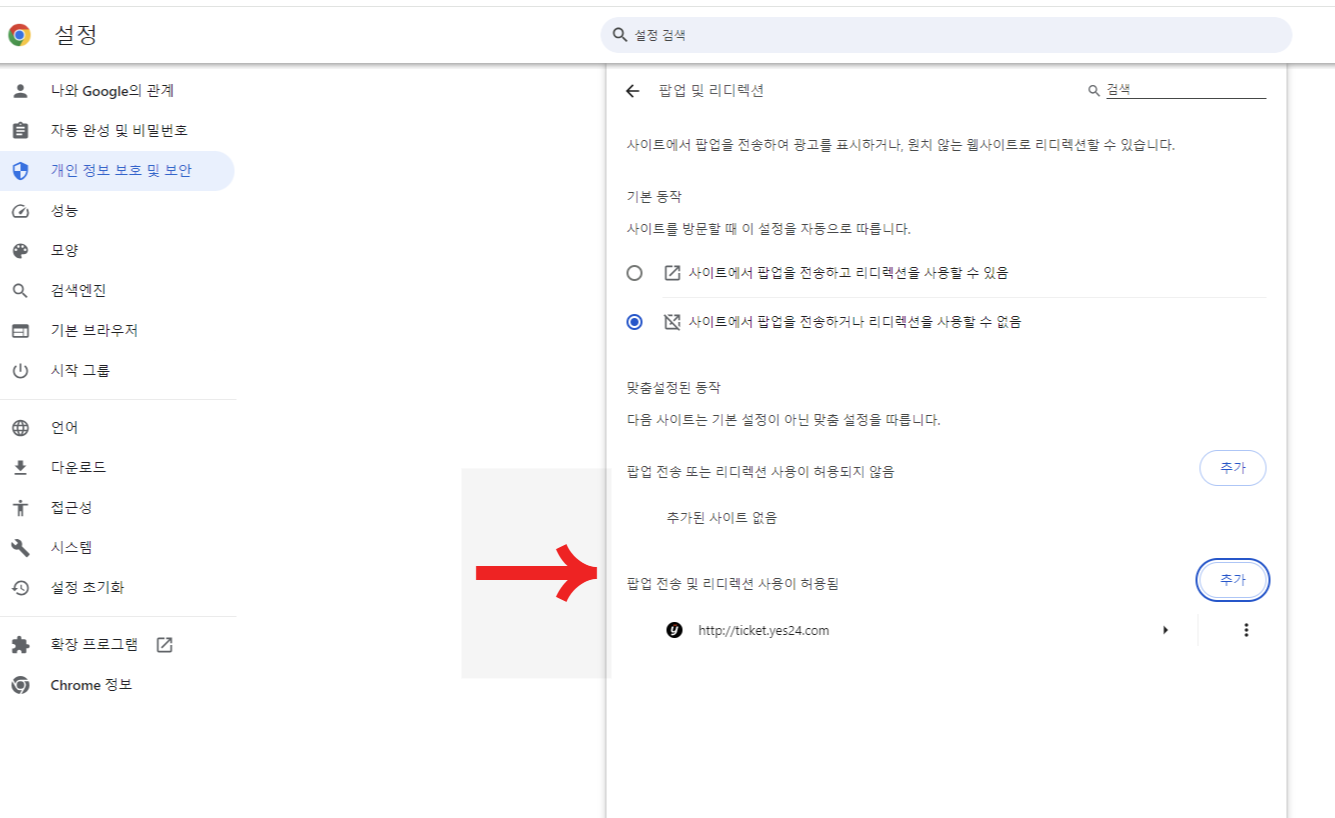The width and height of the screenshot is (1335, 818).
Task: Expand details for ticket.yes24.com entry
Action: pyautogui.click(x=1165, y=630)
